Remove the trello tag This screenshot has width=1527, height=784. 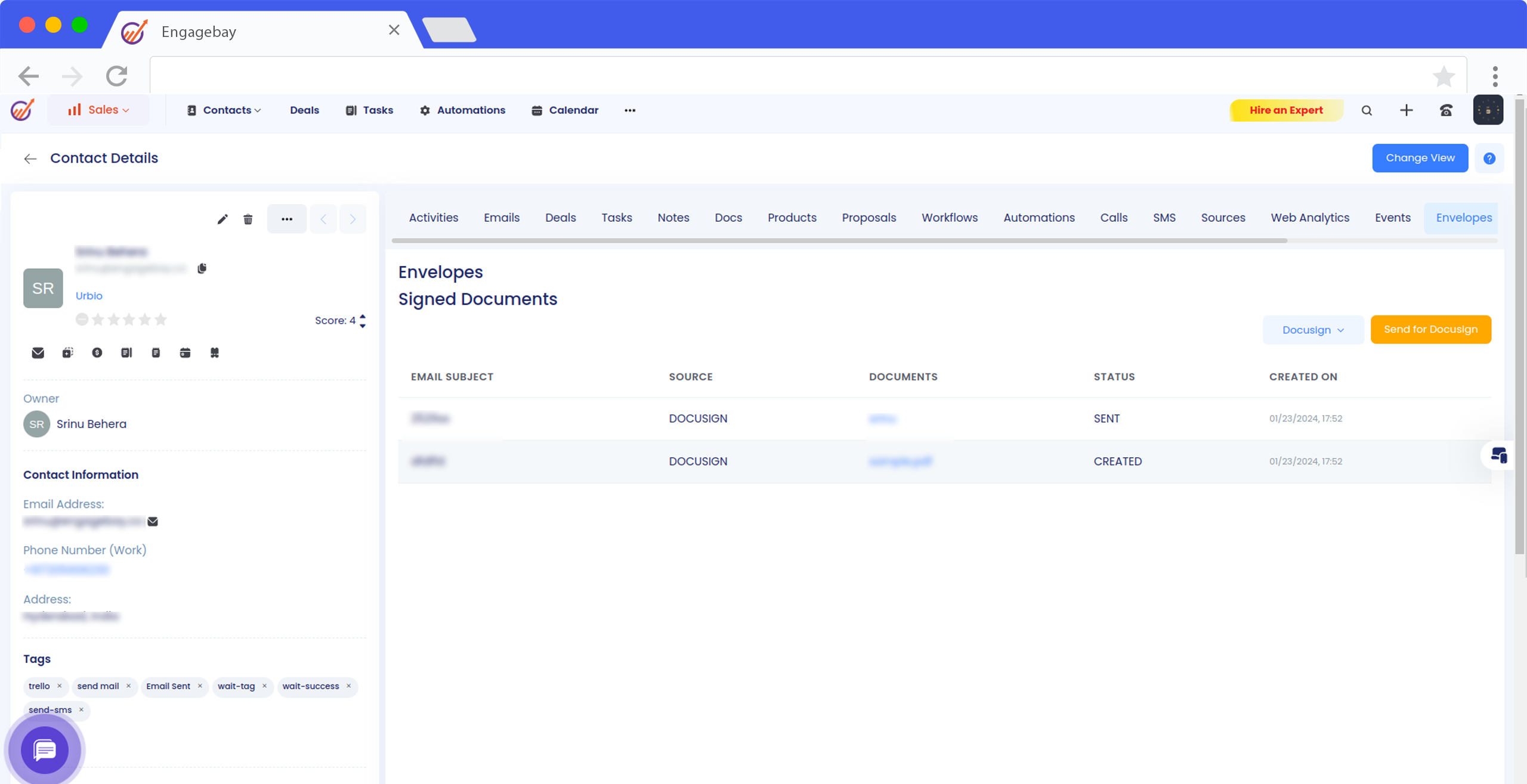60,686
